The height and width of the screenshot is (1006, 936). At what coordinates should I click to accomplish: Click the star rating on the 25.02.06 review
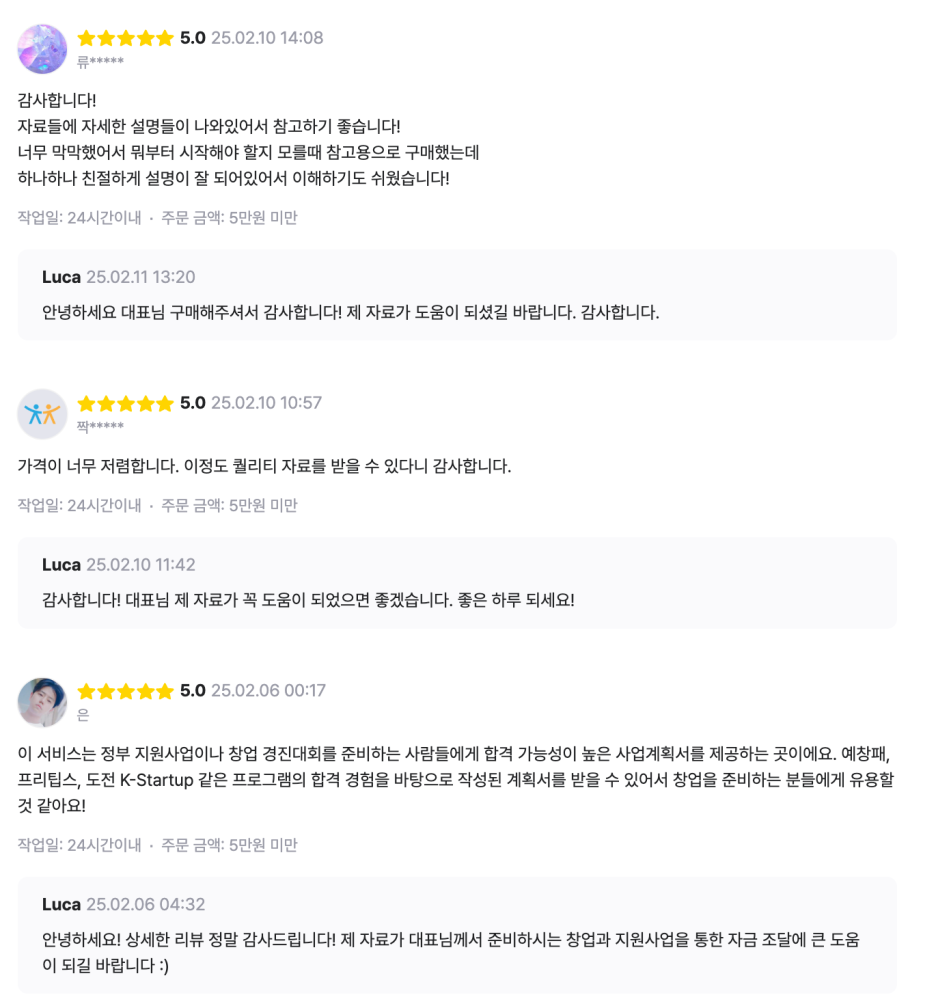click(x=125, y=691)
